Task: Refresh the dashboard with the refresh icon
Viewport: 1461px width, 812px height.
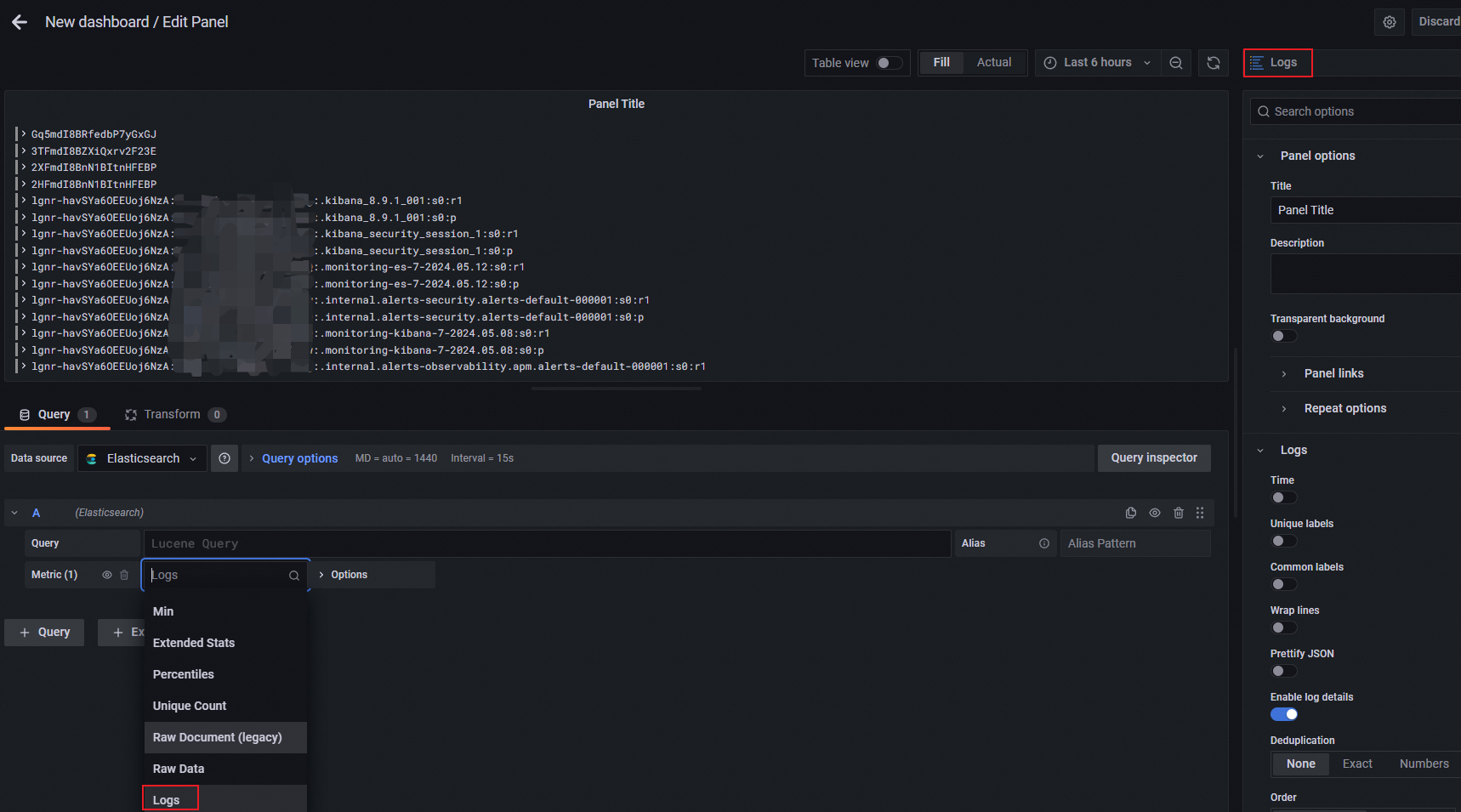Action: [x=1214, y=63]
